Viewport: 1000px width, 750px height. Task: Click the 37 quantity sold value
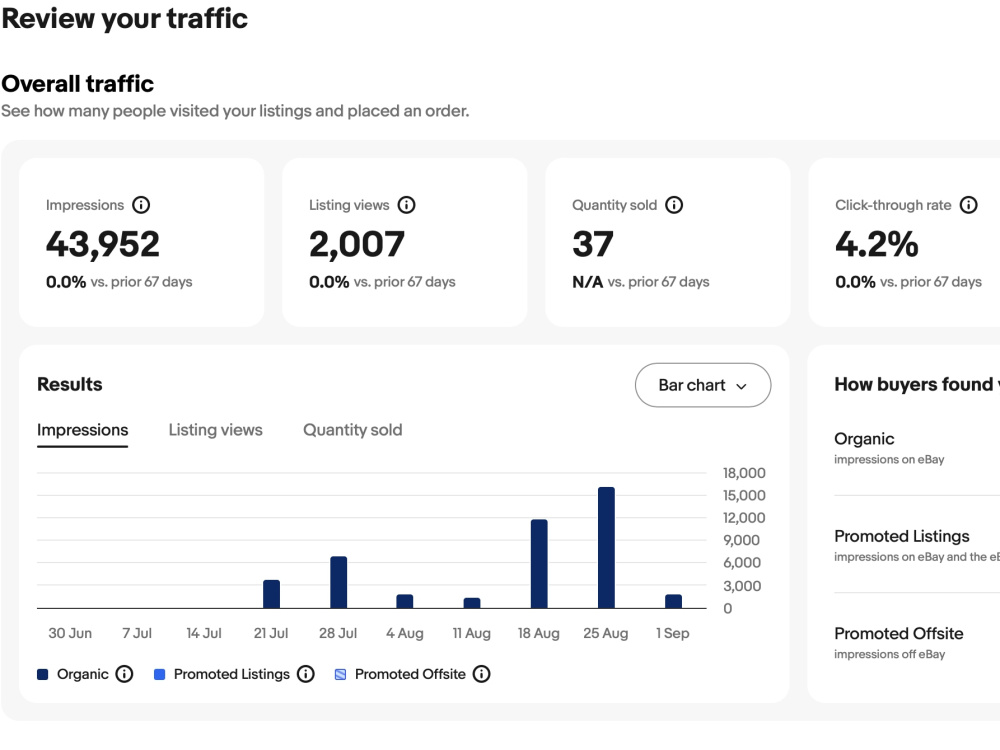tap(592, 244)
